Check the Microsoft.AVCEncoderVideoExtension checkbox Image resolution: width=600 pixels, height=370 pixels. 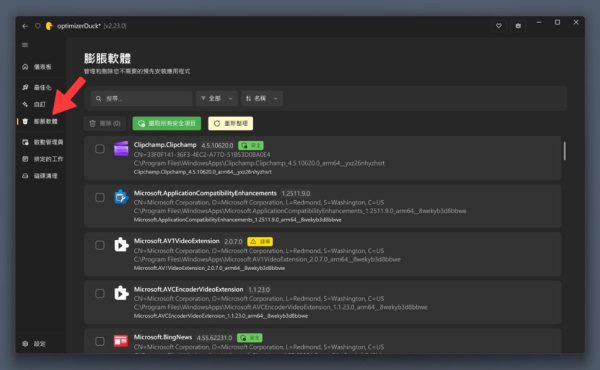100,293
